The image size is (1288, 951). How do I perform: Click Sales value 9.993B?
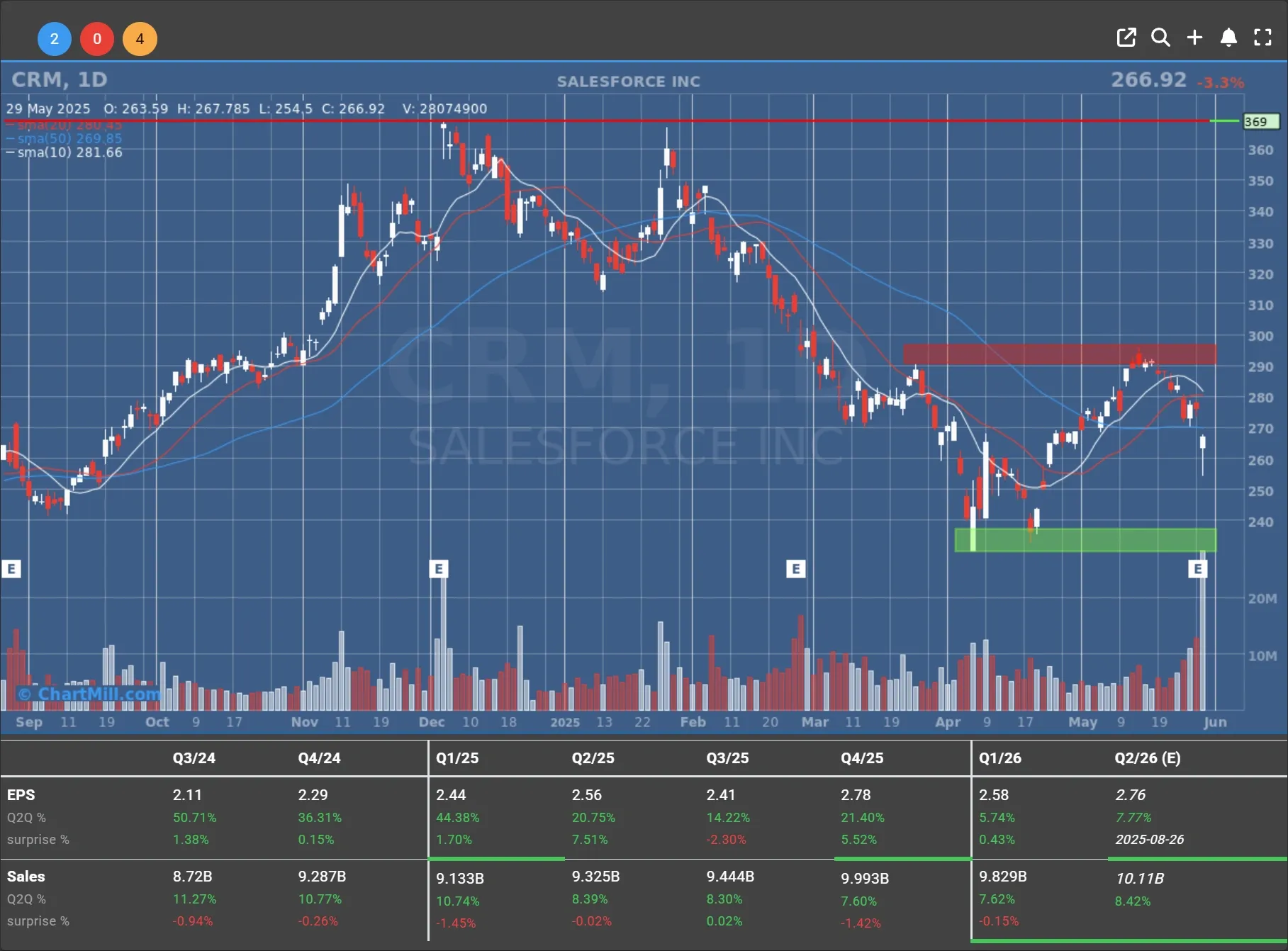click(865, 879)
